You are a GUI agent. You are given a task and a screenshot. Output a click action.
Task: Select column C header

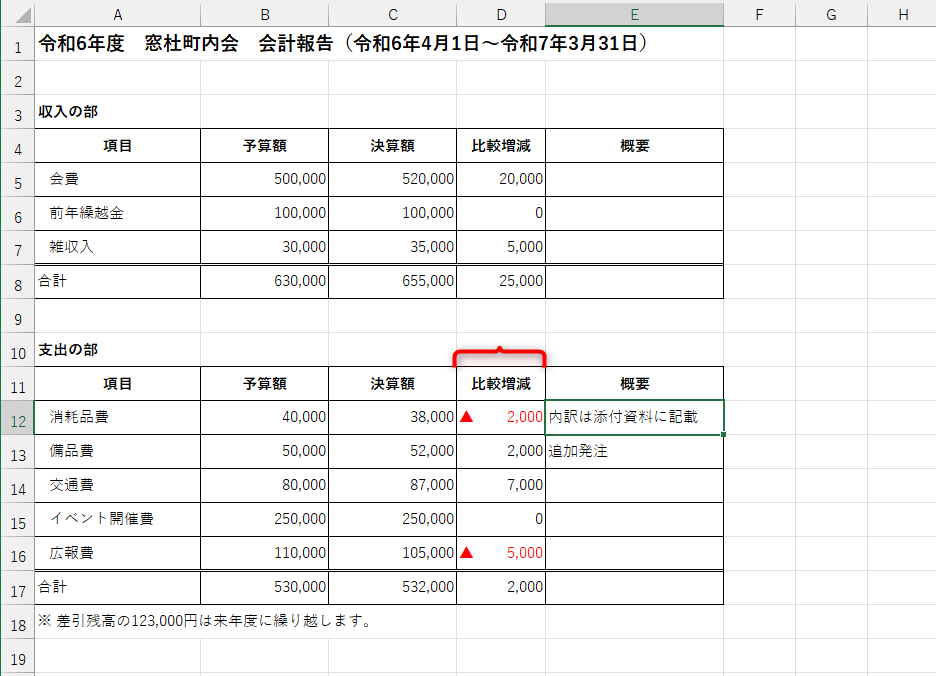392,14
